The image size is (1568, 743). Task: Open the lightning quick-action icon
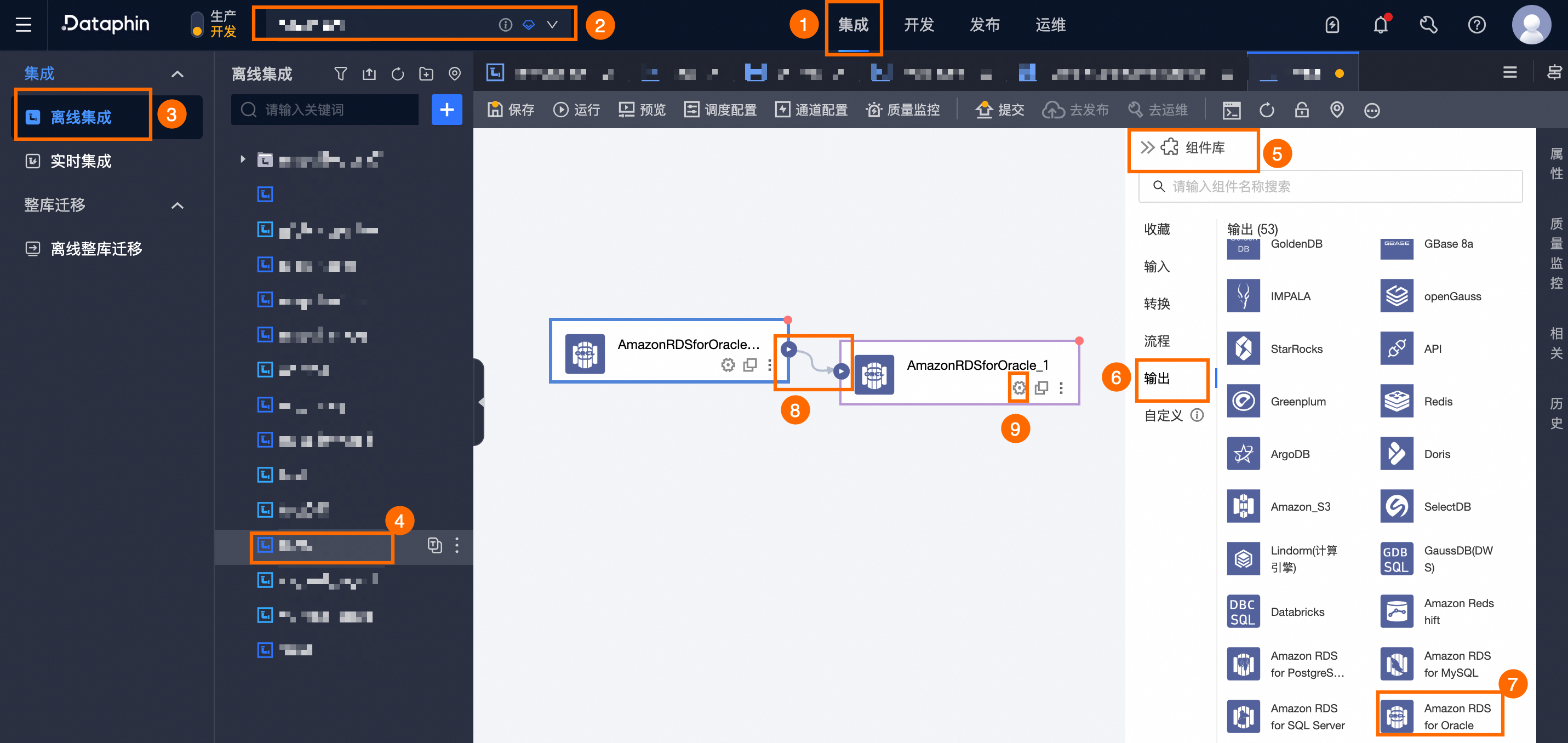tap(1332, 25)
